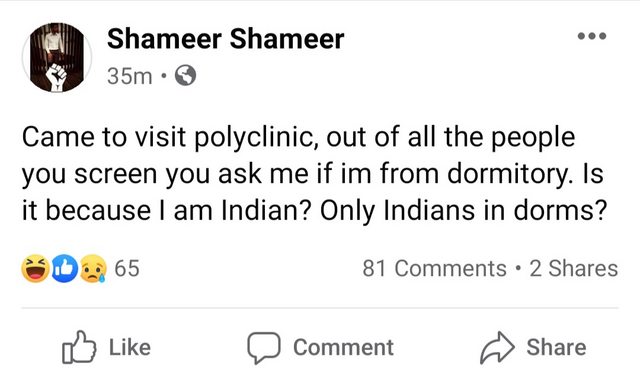Open the 35m post timestamp
Viewport: 640px width, 385px height.
click(x=129, y=76)
